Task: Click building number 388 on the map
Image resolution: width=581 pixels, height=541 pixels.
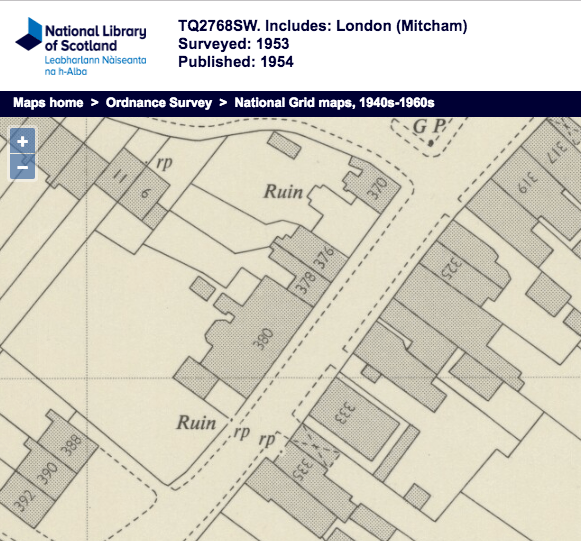Action: click(x=71, y=445)
